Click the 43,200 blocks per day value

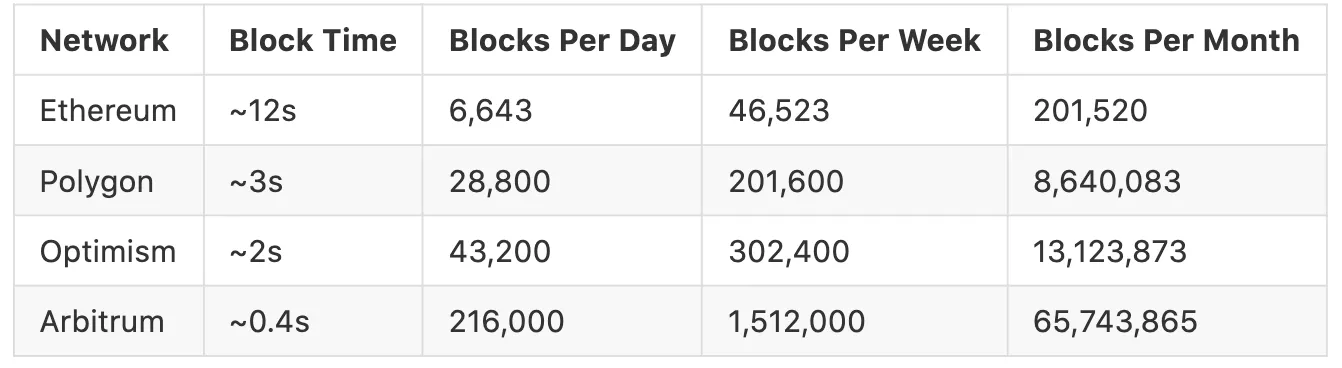coord(500,251)
